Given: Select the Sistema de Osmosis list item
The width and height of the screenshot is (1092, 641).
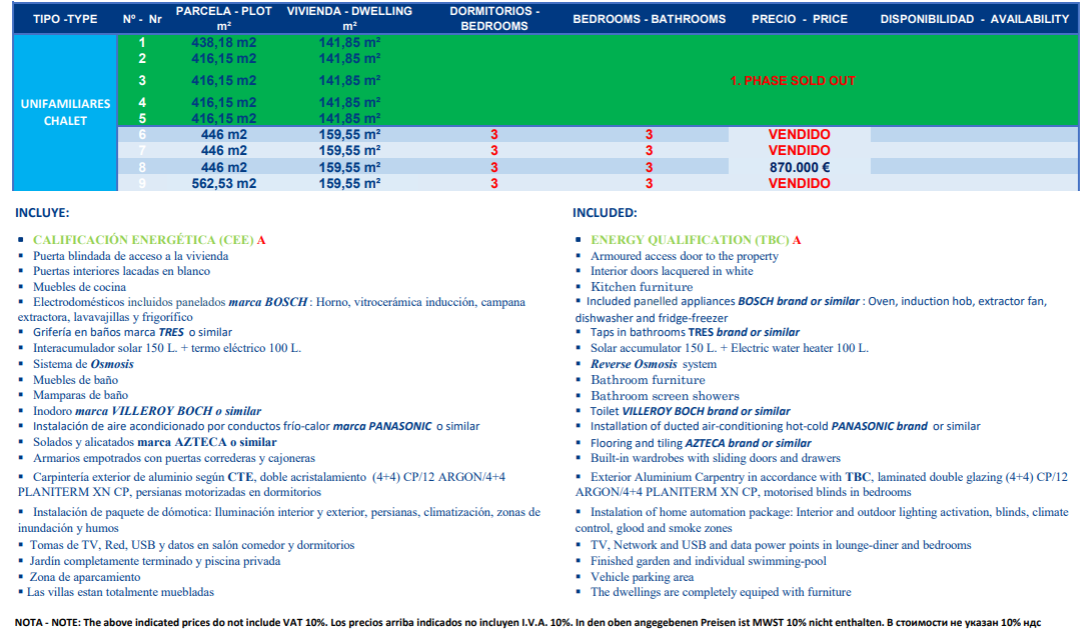Looking at the screenshot, I should tap(83, 364).
